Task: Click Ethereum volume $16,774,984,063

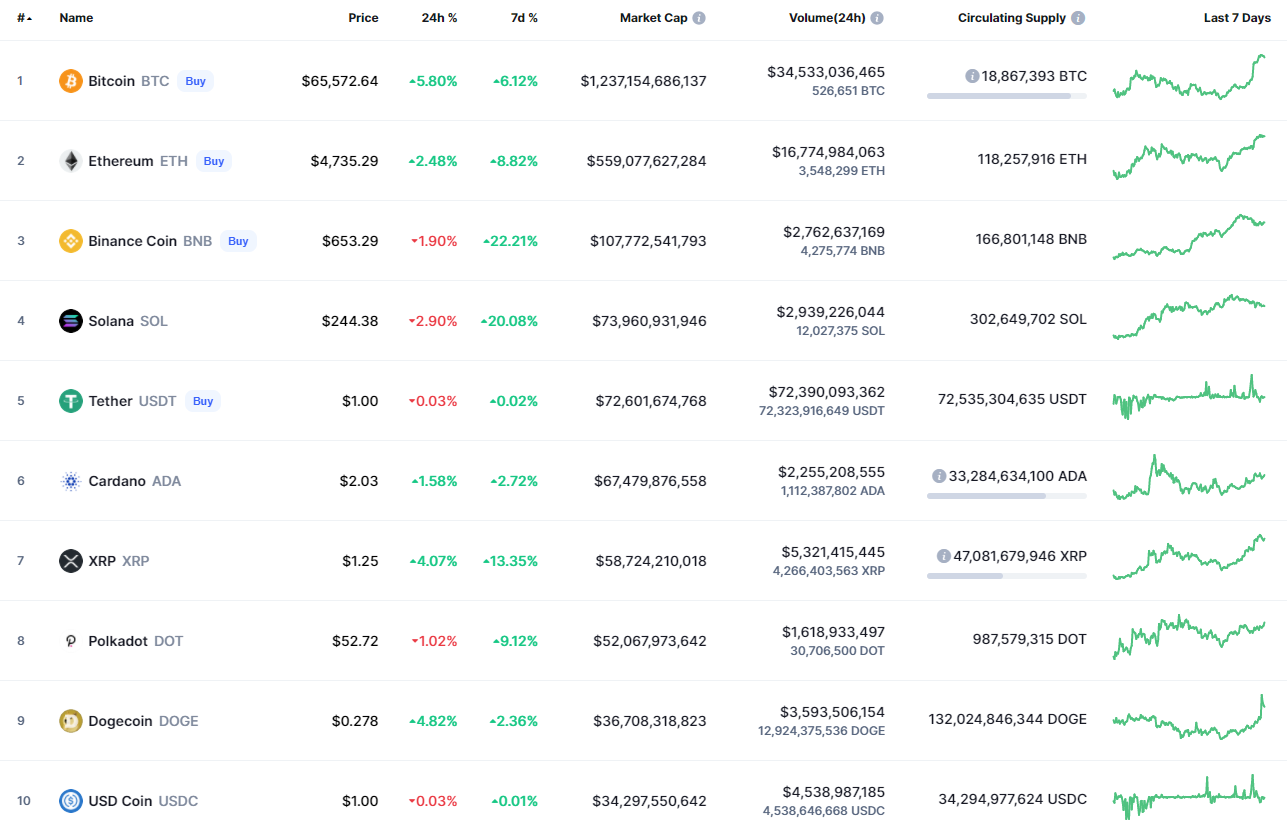Action: (x=828, y=152)
